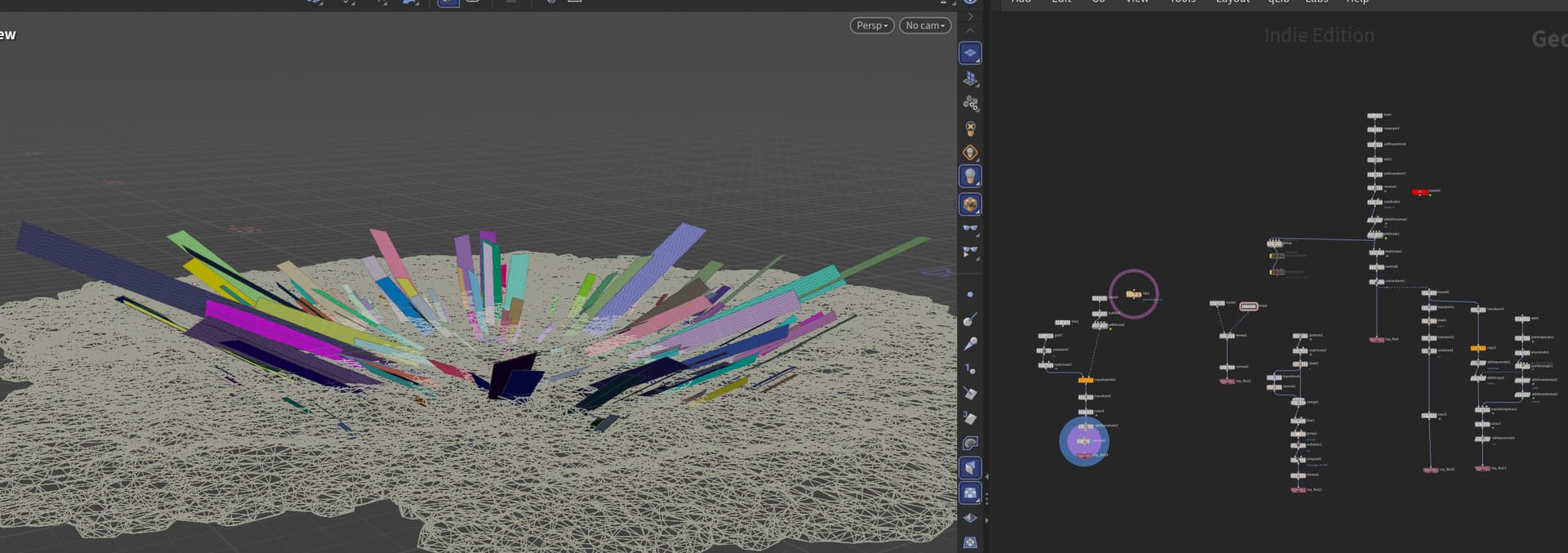Click the chain-link objects icon in viewport sidebar
Screen dimensions: 1568x553
pos(970,104)
